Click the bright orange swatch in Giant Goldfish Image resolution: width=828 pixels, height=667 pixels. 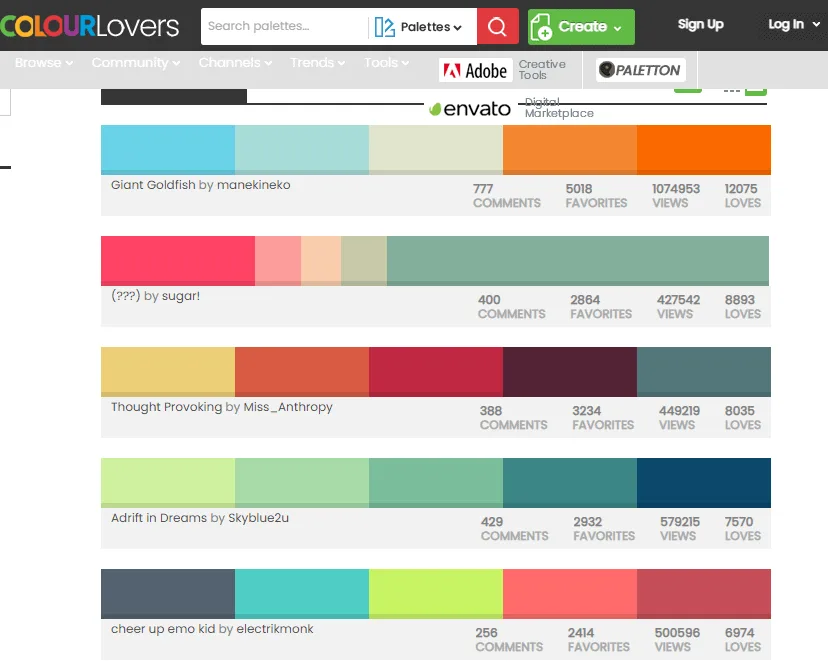click(x=704, y=149)
